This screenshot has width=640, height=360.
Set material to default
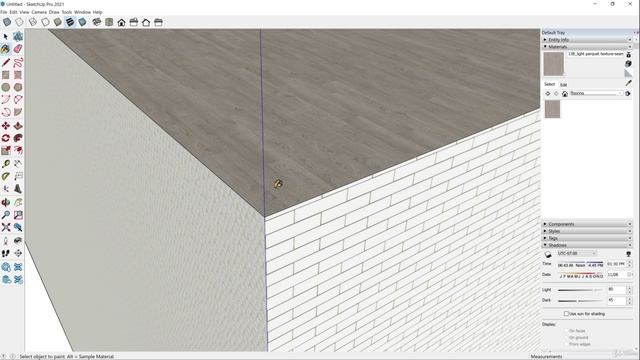pyautogui.click(x=628, y=73)
